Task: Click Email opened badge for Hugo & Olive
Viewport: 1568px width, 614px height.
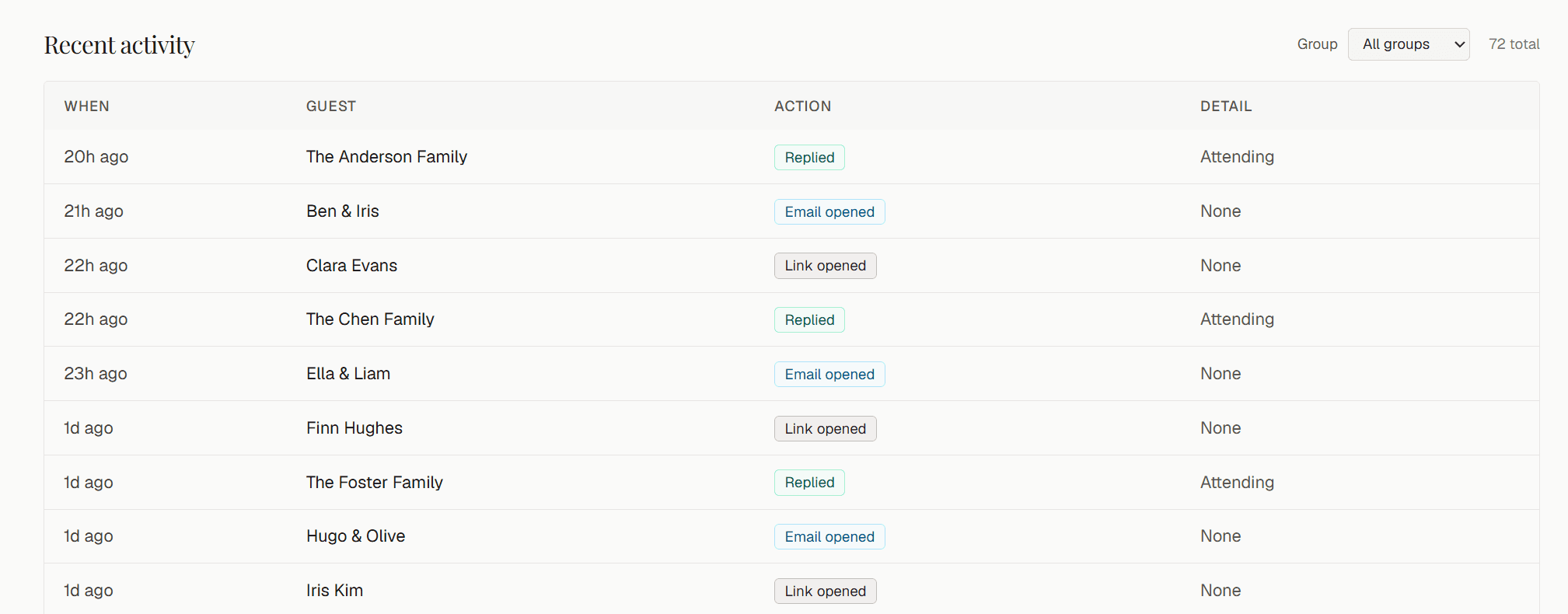Action: pyautogui.click(x=829, y=537)
